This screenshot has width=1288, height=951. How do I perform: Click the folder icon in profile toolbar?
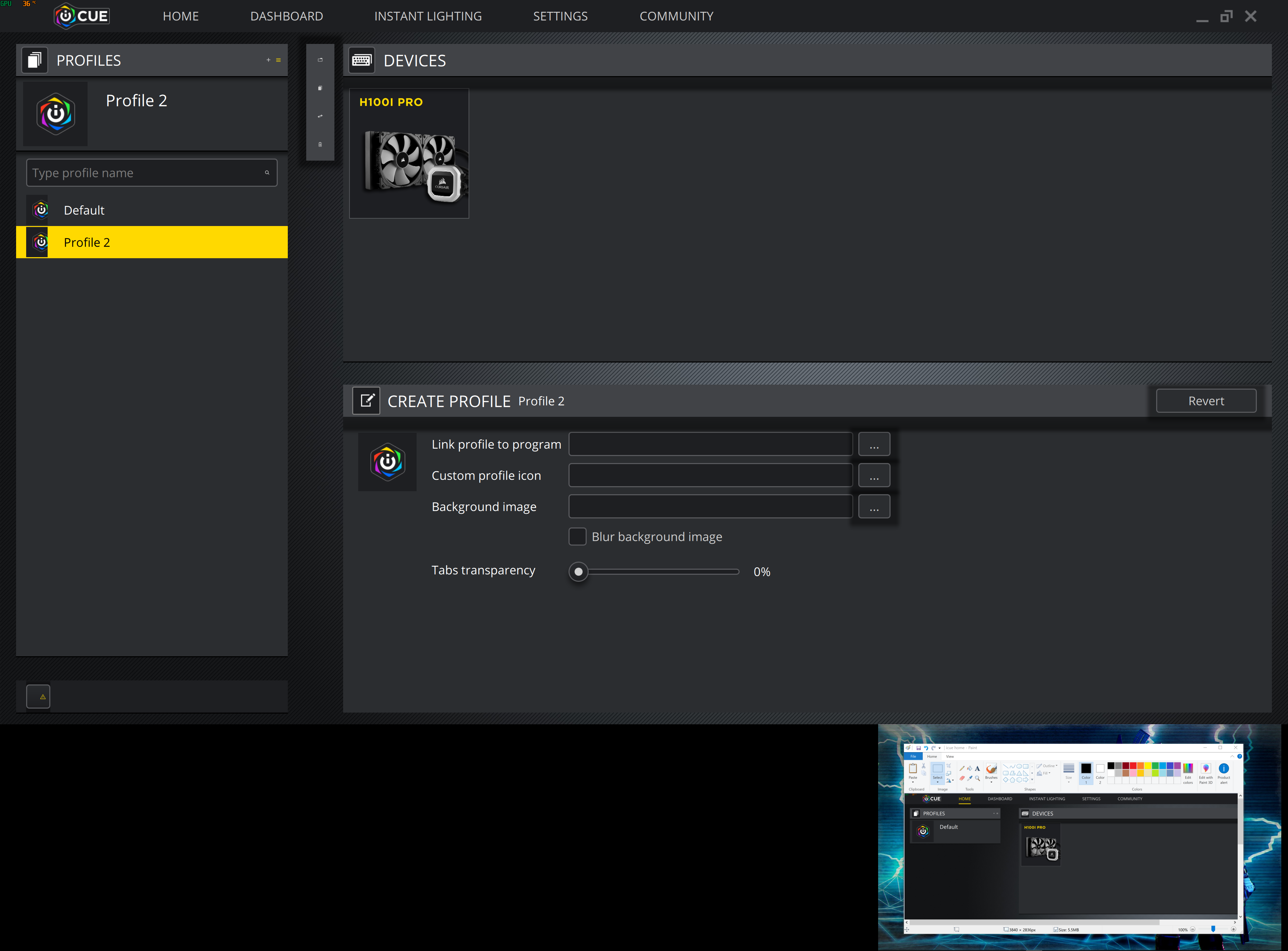[x=320, y=60]
